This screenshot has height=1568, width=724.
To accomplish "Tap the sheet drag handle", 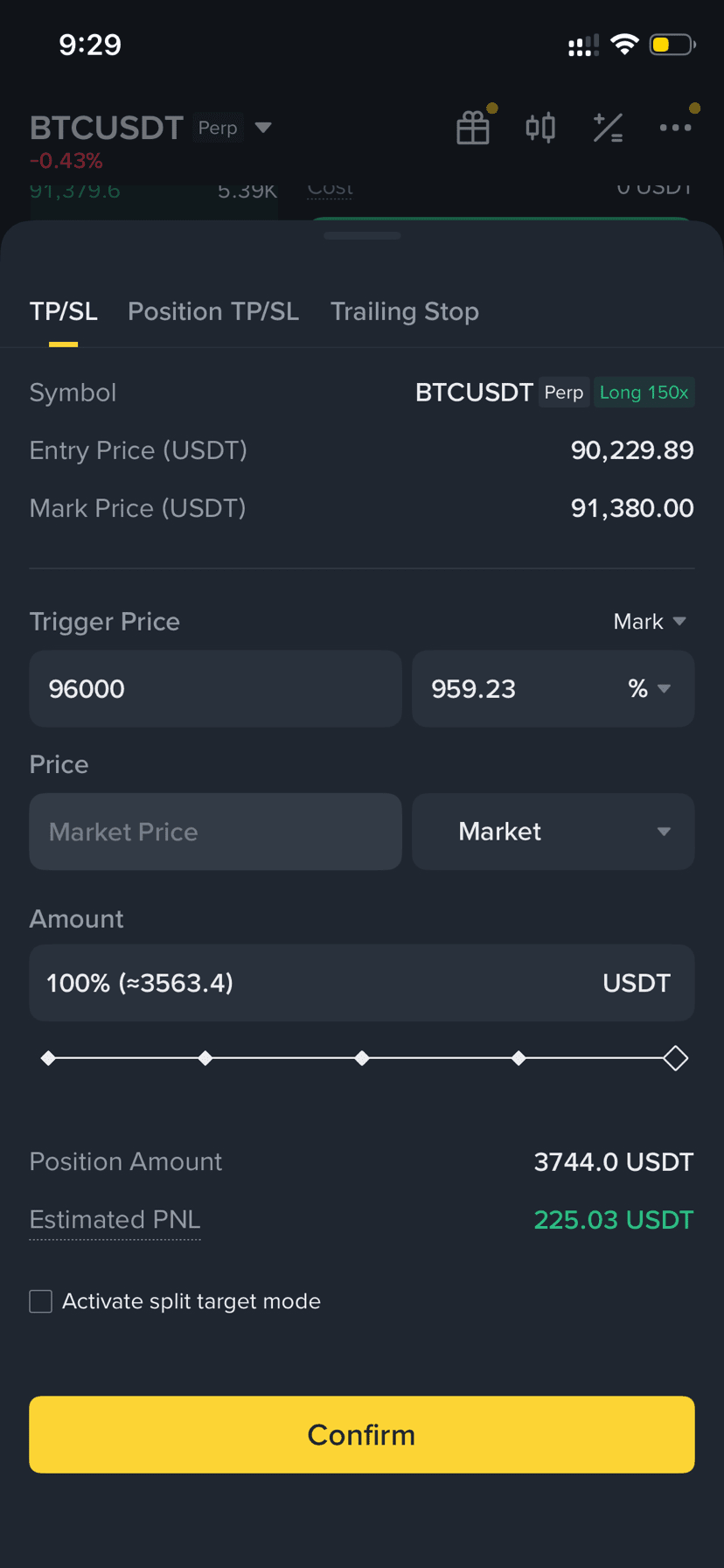I will point(362,235).
